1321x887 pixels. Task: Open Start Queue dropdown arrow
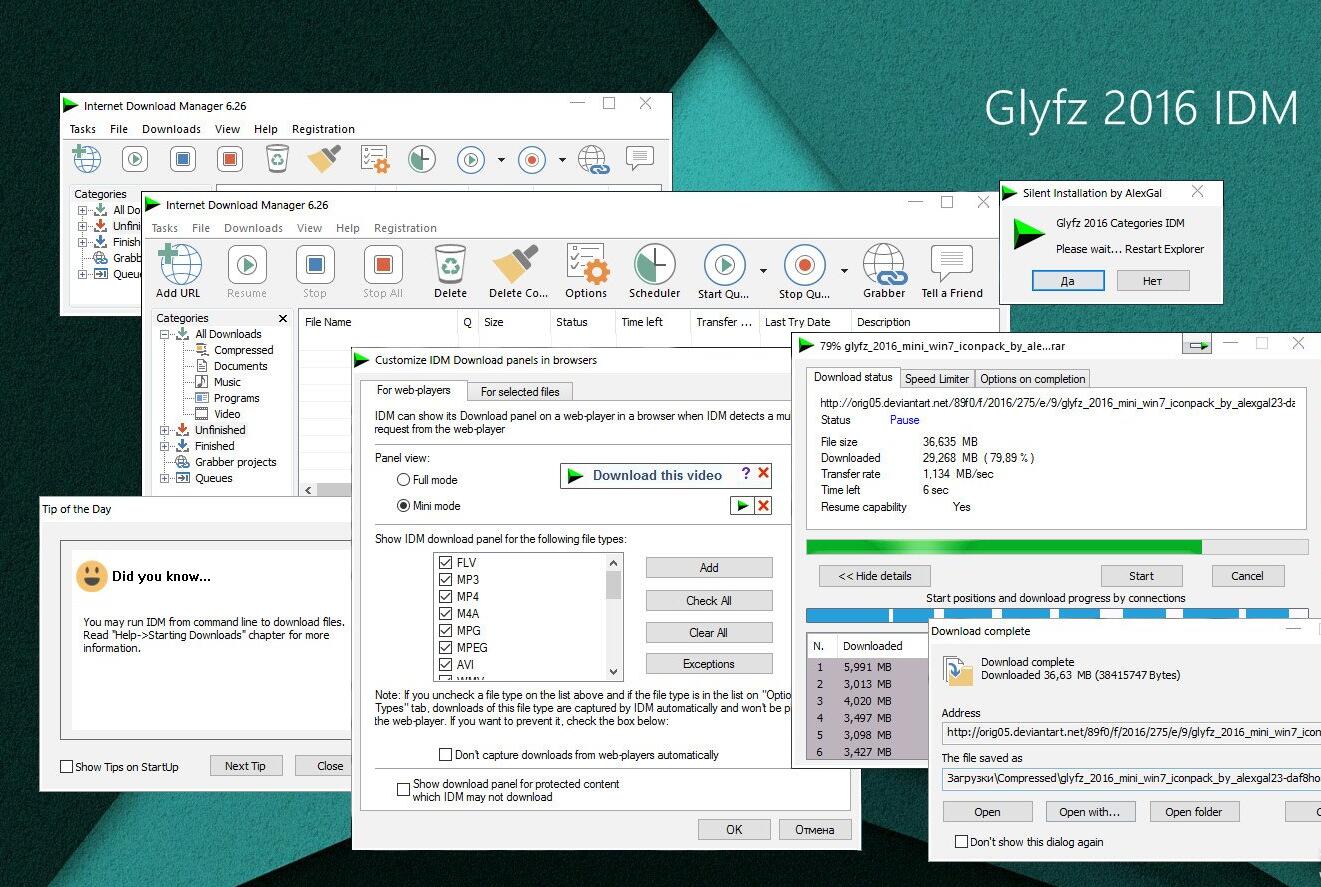coord(763,271)
